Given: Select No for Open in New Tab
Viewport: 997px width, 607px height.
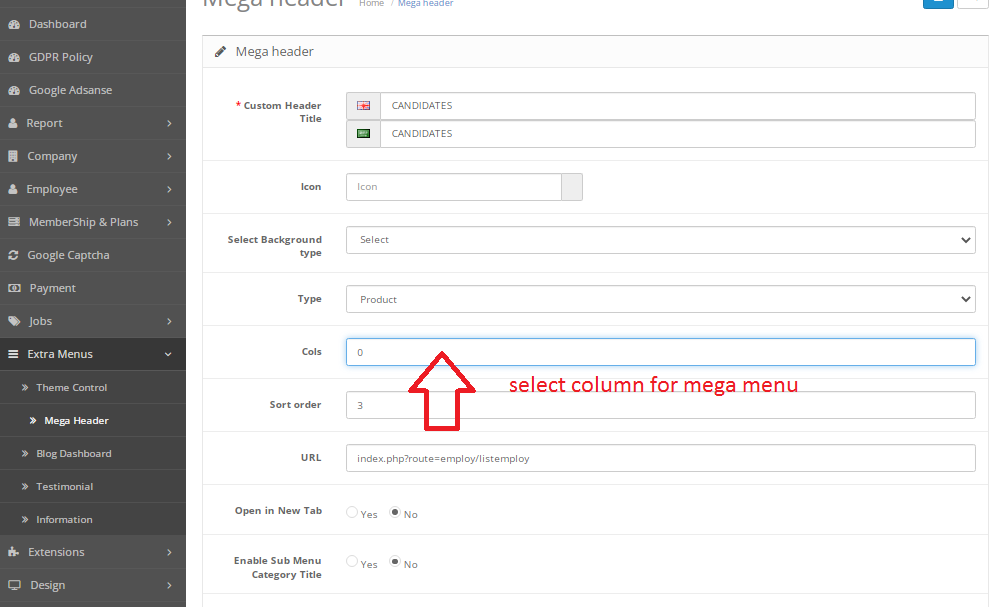Looking at the screenshot, I should point(395,512).
